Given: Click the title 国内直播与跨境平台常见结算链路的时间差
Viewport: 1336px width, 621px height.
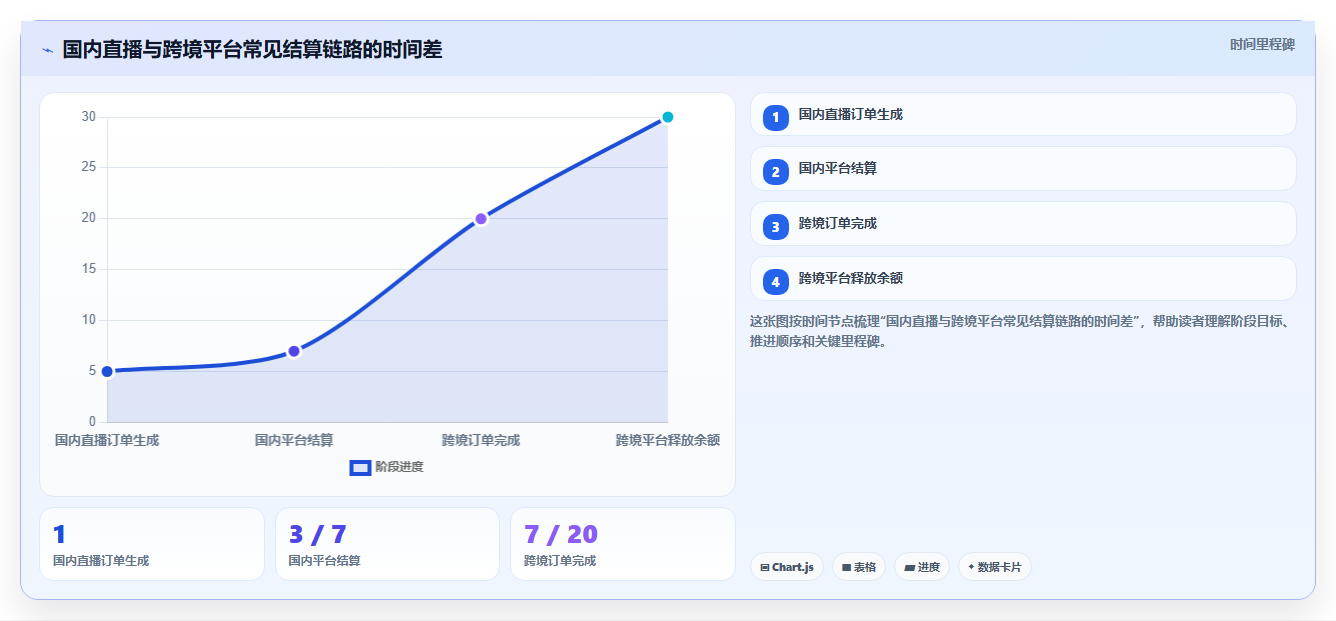Looking at the screenshot, I should click(252, 50).
